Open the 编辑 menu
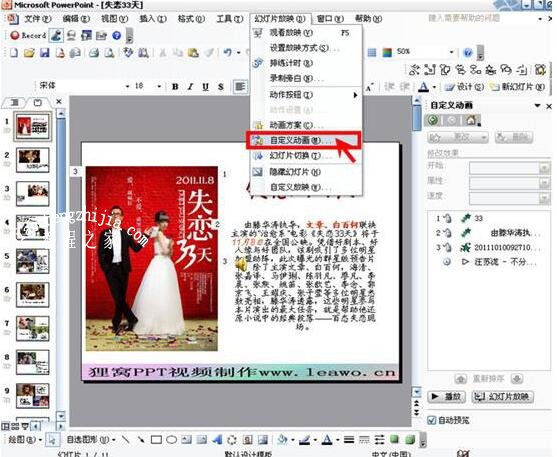The height and width of the screenshot is (457, 557). pos(76,18)
